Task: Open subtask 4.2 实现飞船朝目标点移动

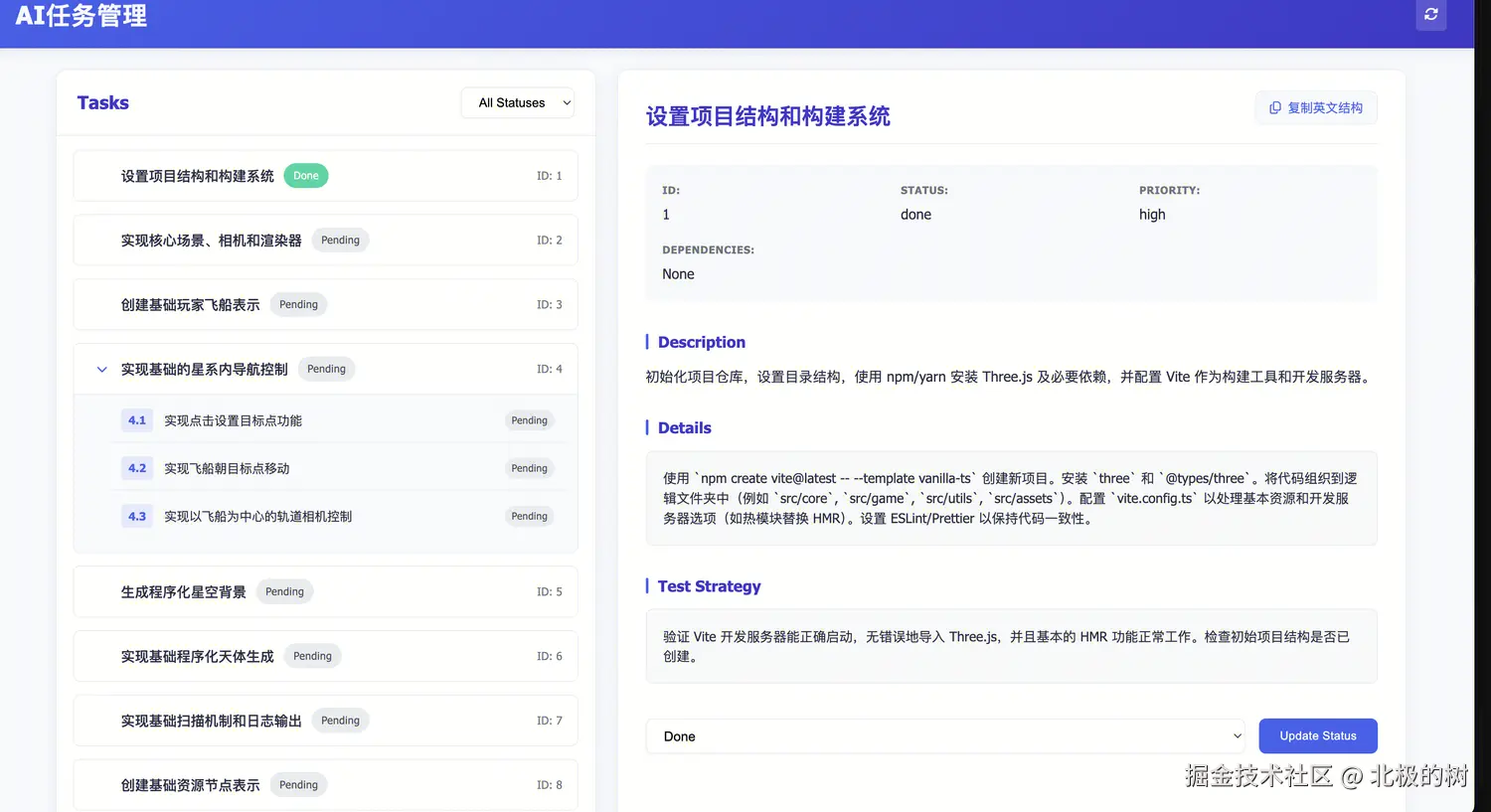Action: click(336, 468)
